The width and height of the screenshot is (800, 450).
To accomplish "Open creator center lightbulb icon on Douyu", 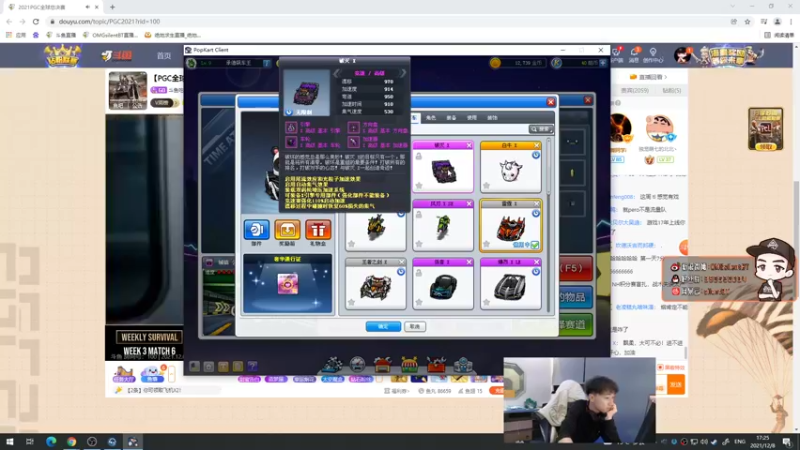I will click(653, 55).
